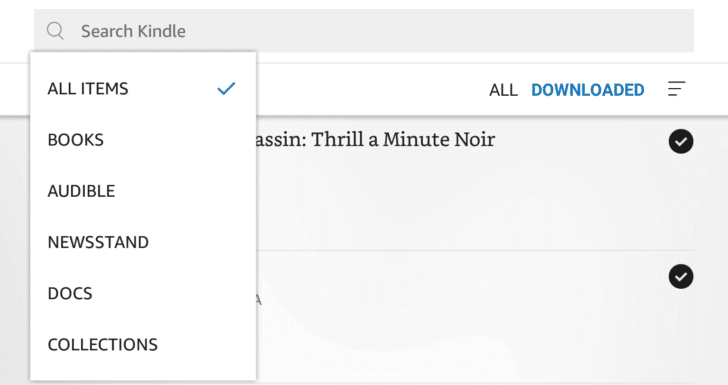Select ALL ITEMS in the filter dropdown

143,89
